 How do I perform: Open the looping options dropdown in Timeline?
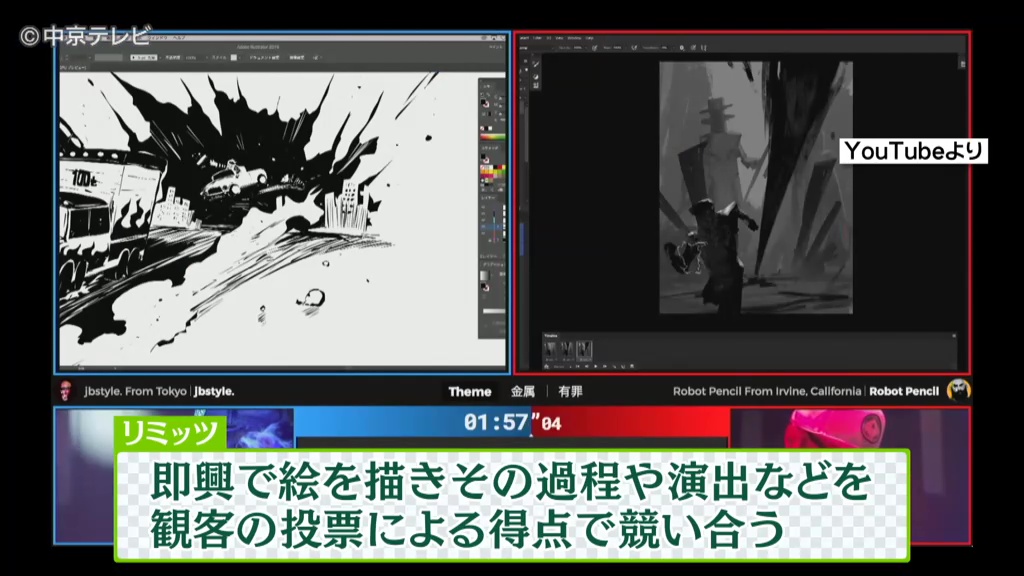(x=560, y=366)
